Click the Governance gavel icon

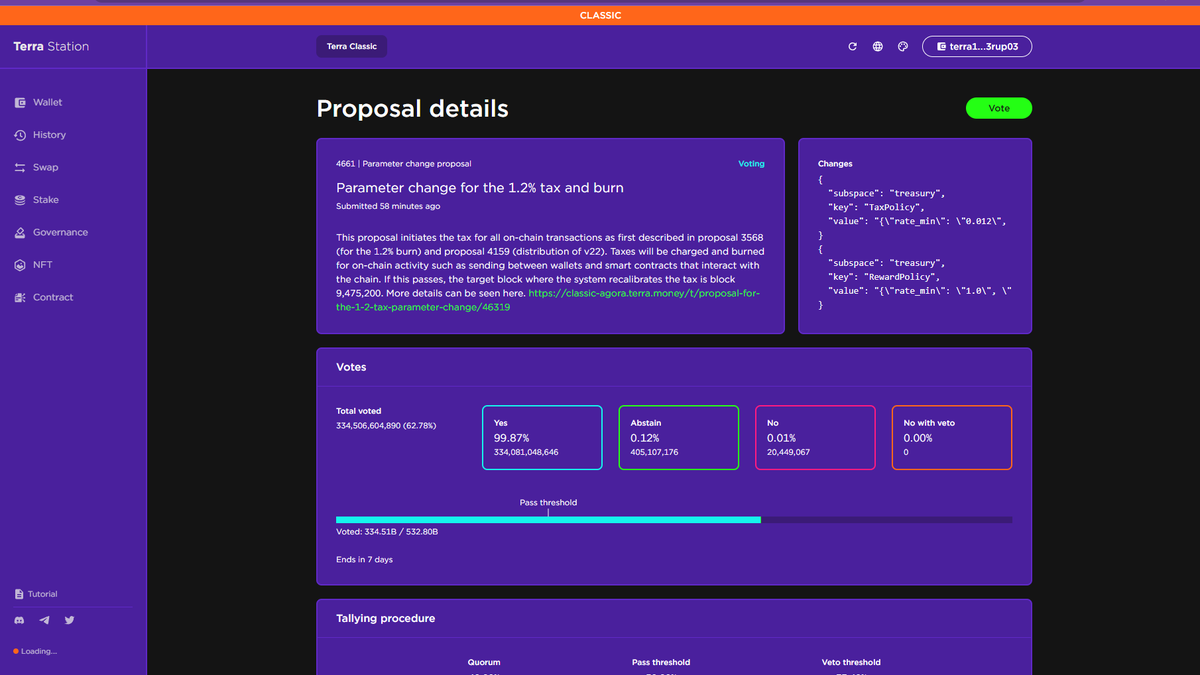20,232
